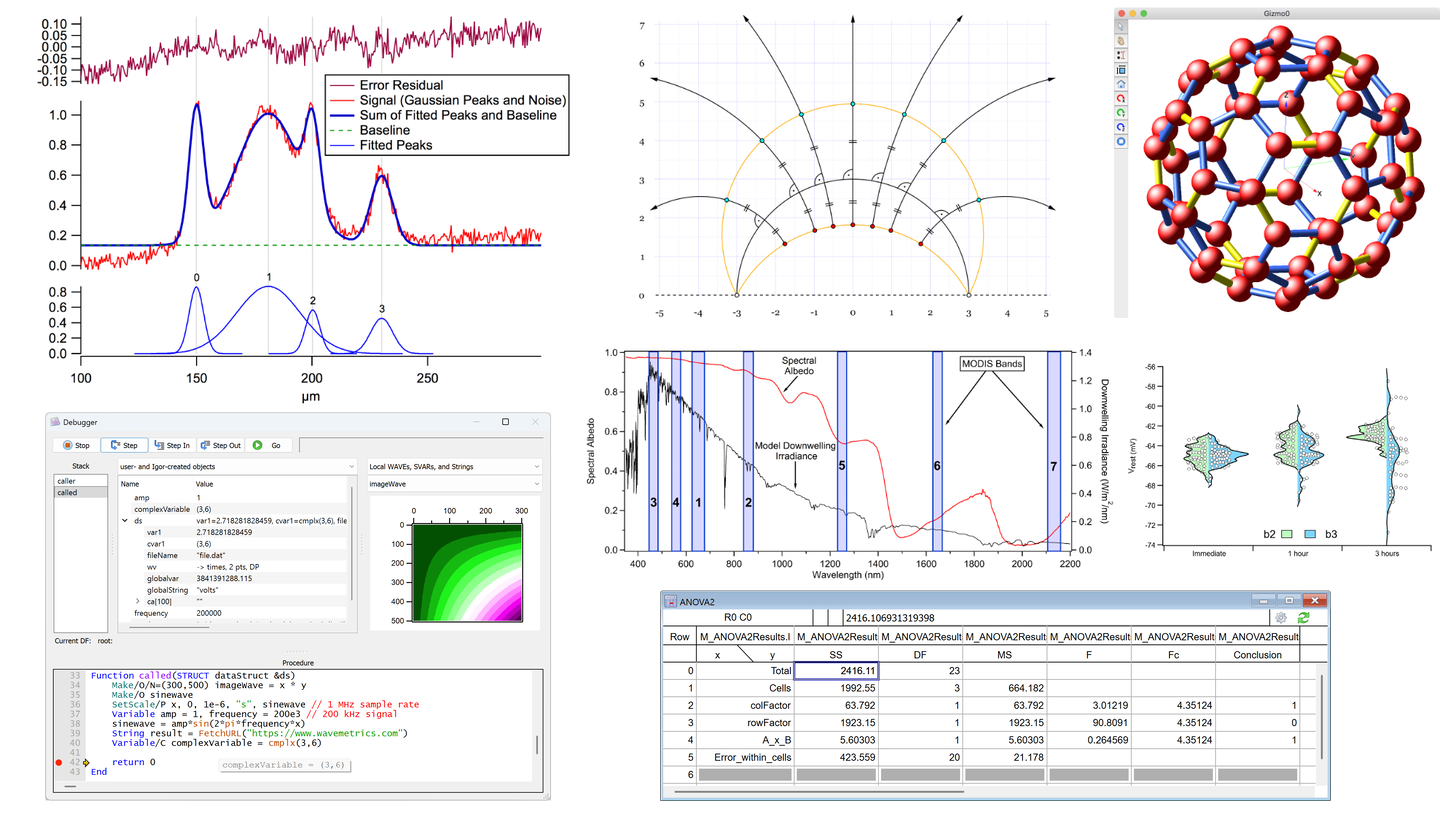1440x821 pixels.
Task: Select the arrow pointer tool in Gizmo0
Action: point(1121,26)
